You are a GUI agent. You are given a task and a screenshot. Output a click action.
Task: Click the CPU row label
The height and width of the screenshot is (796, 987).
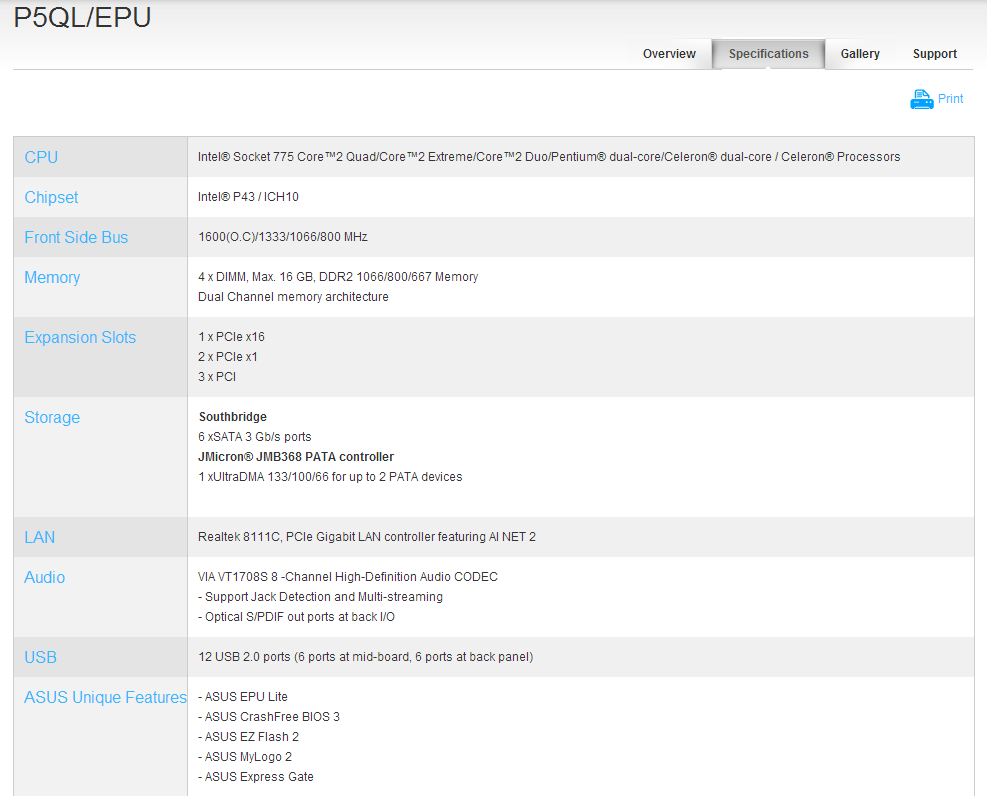click(41, 157)
